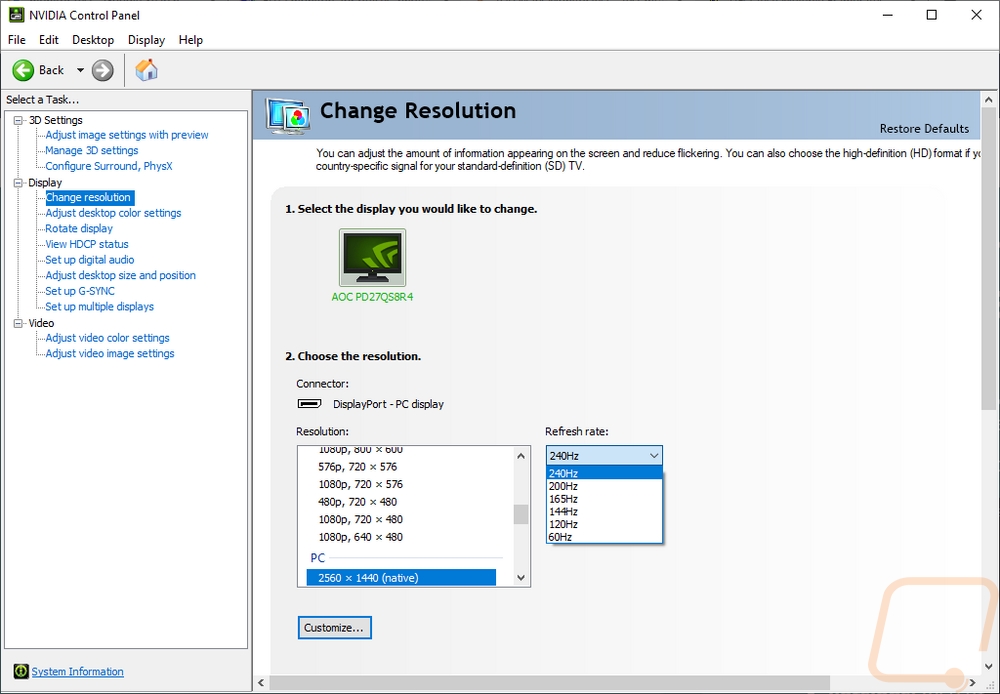Open the Desktop menu
Image resolution: width=1000 pixels, height=694 pixels.
[93, 40]
